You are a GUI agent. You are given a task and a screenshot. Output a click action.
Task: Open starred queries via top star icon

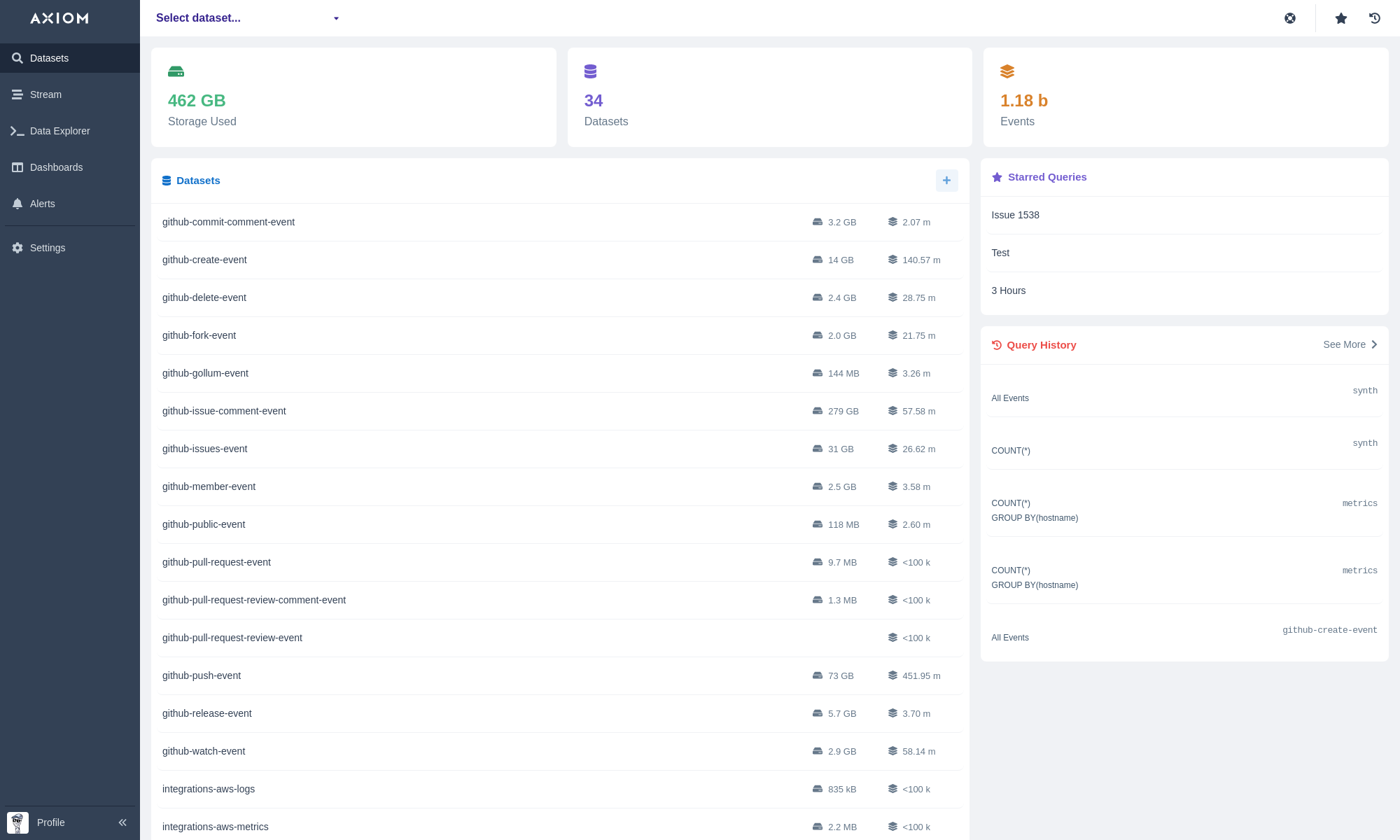[x=1340, y=18]
